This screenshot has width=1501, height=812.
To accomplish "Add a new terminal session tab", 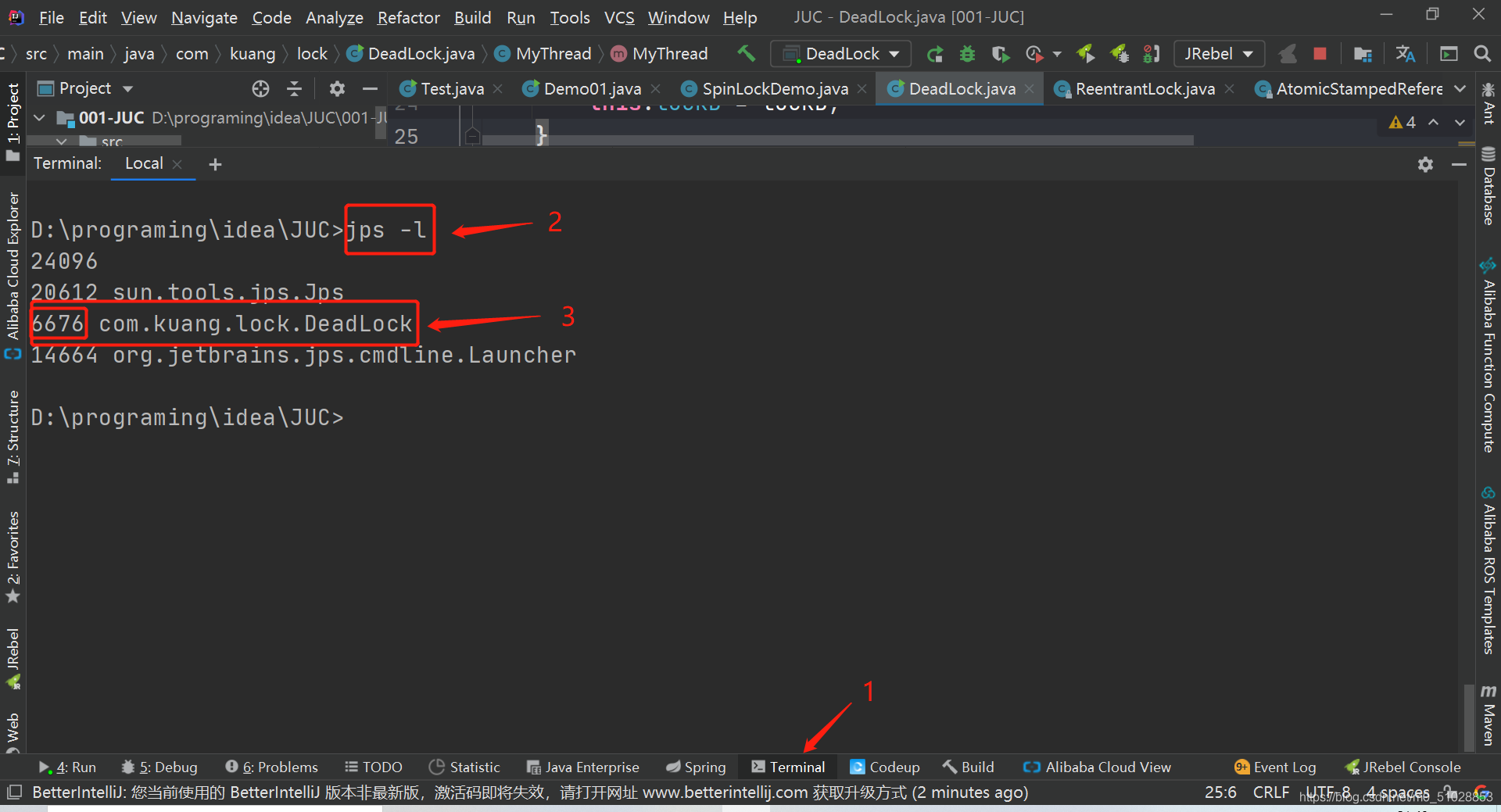I will tap(215, 164).
